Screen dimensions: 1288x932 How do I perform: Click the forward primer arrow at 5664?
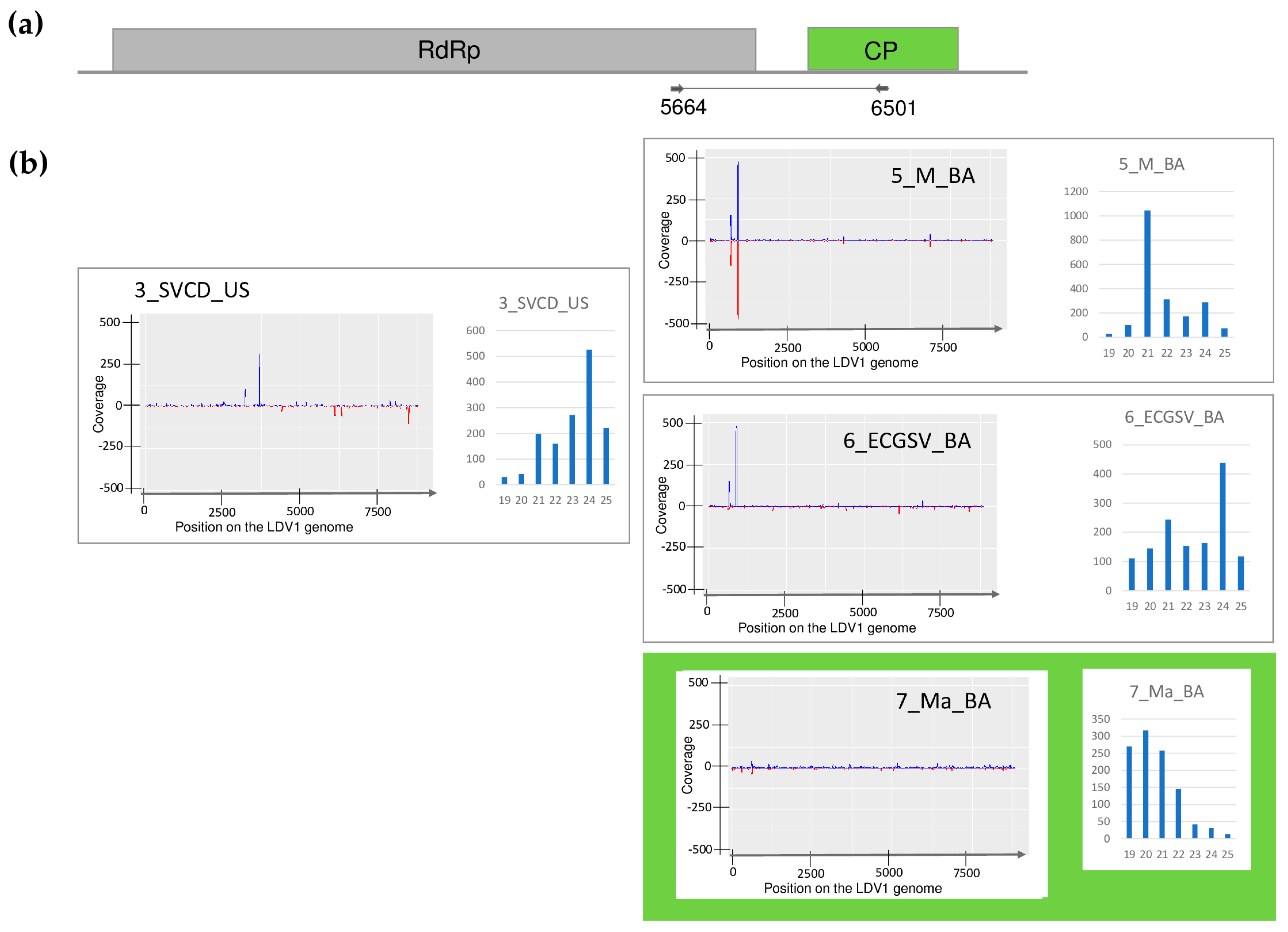tap(677, 89)
